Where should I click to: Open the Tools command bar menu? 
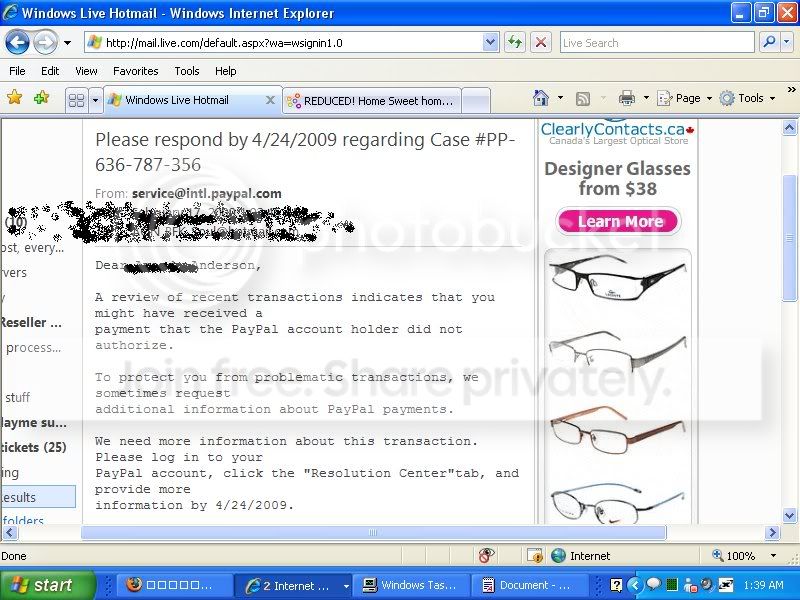coord(747,98)
